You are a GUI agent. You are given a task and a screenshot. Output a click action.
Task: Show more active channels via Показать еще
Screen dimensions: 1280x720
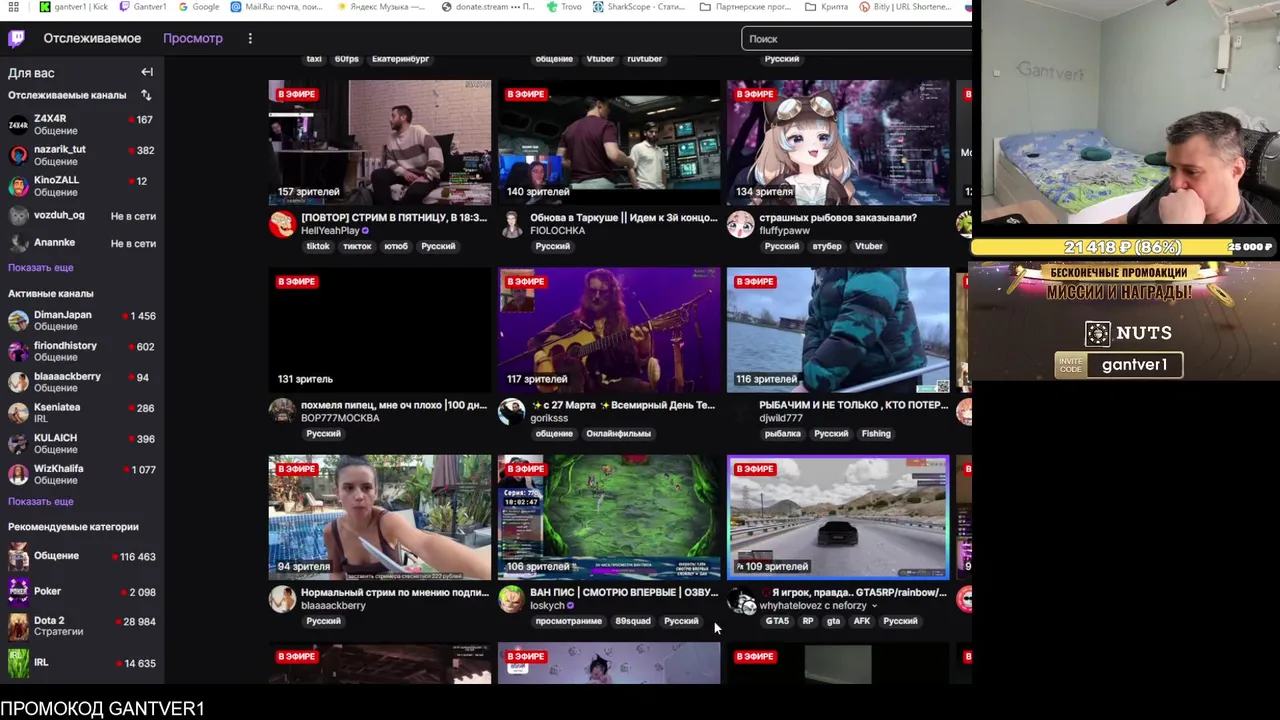click(x=41, y=502)
